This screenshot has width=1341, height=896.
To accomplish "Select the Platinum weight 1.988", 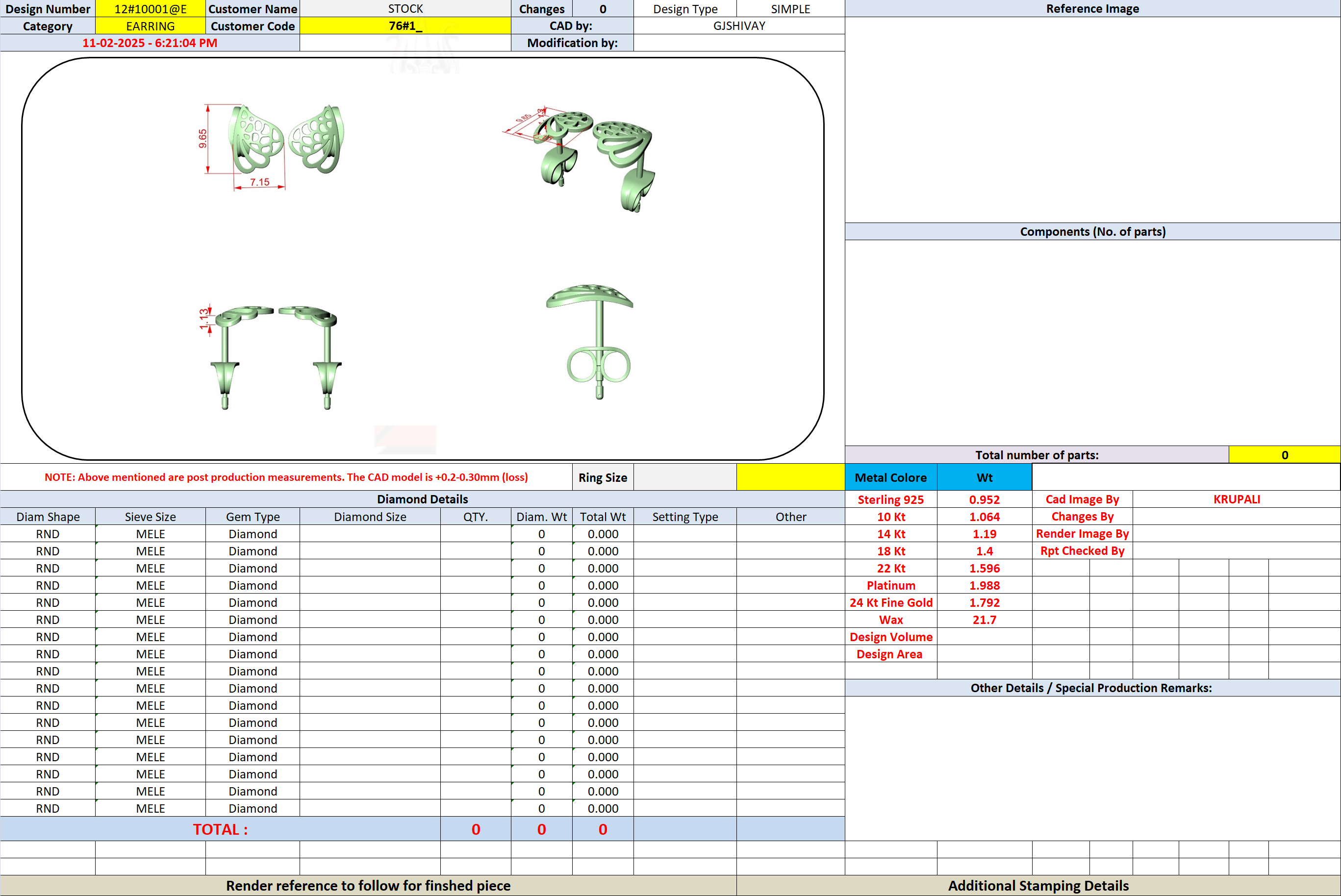I will click(x=985, y=585).
